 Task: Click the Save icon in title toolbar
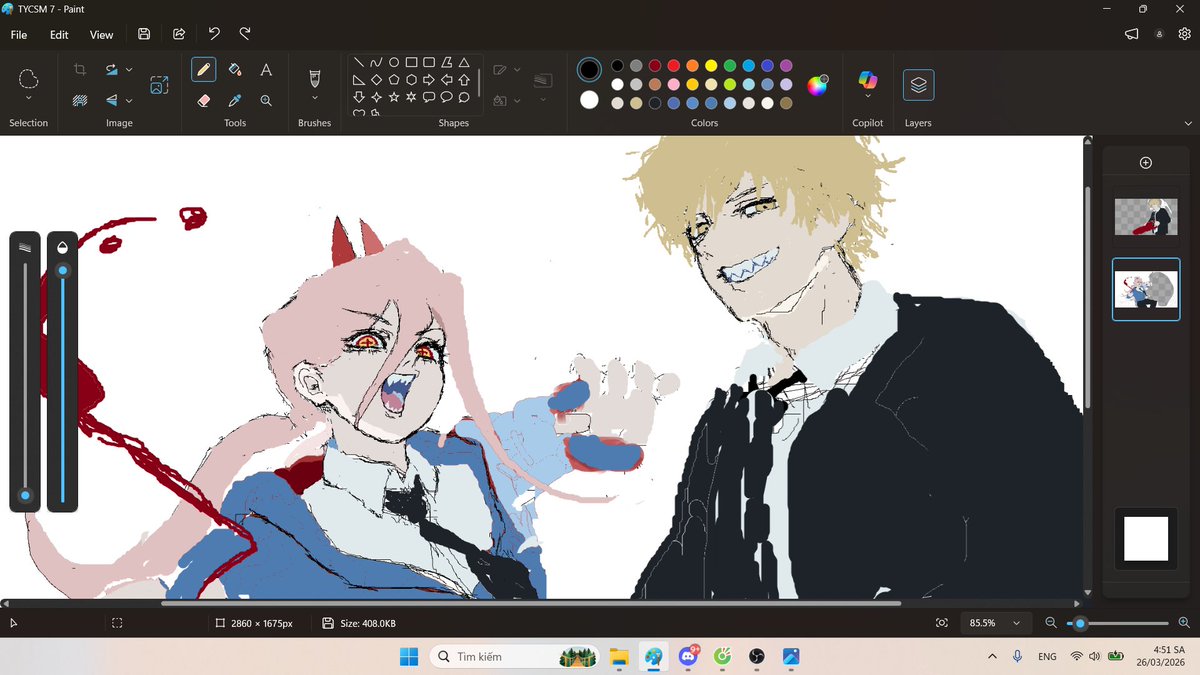(x=144, y=34)
